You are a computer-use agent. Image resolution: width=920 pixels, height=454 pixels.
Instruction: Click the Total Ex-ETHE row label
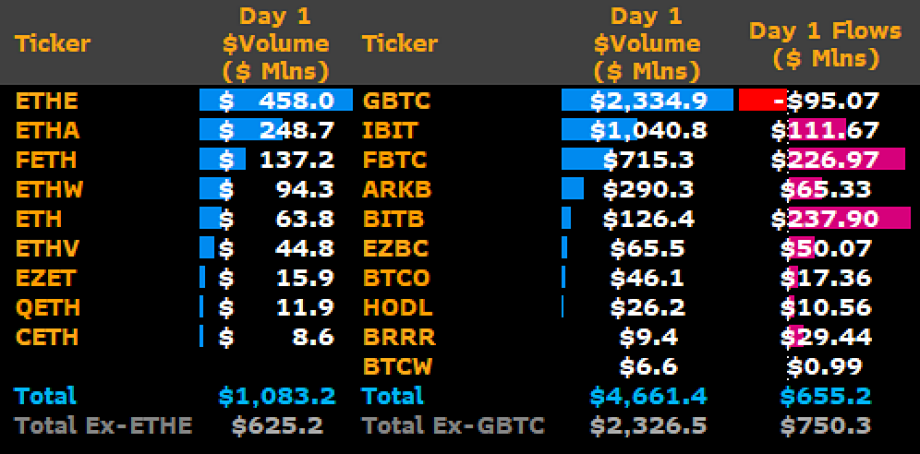(103, 427)
